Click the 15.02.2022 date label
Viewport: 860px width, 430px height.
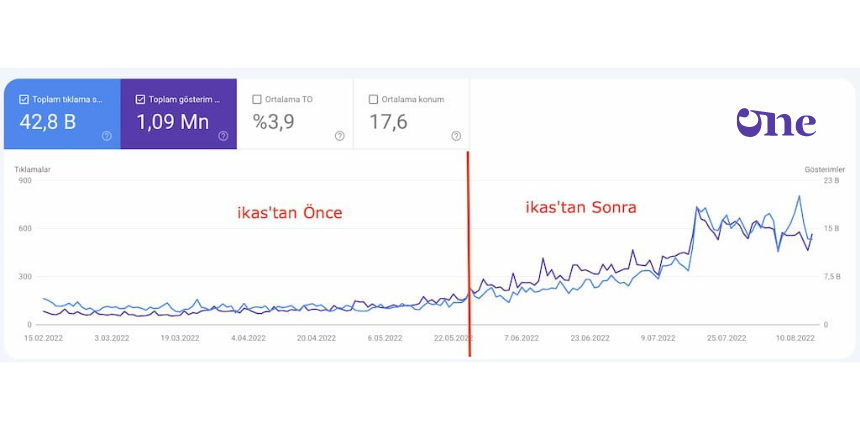pos(44,338)
